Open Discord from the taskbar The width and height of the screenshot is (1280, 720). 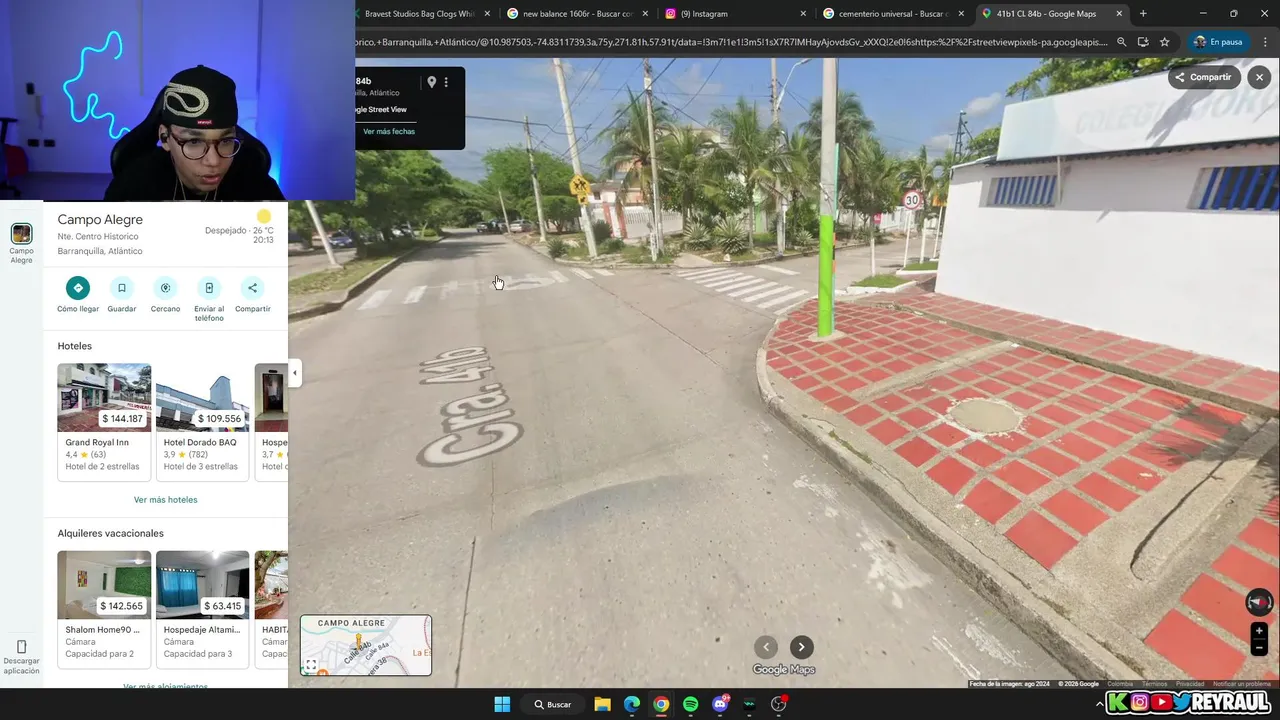pos(720,704)
